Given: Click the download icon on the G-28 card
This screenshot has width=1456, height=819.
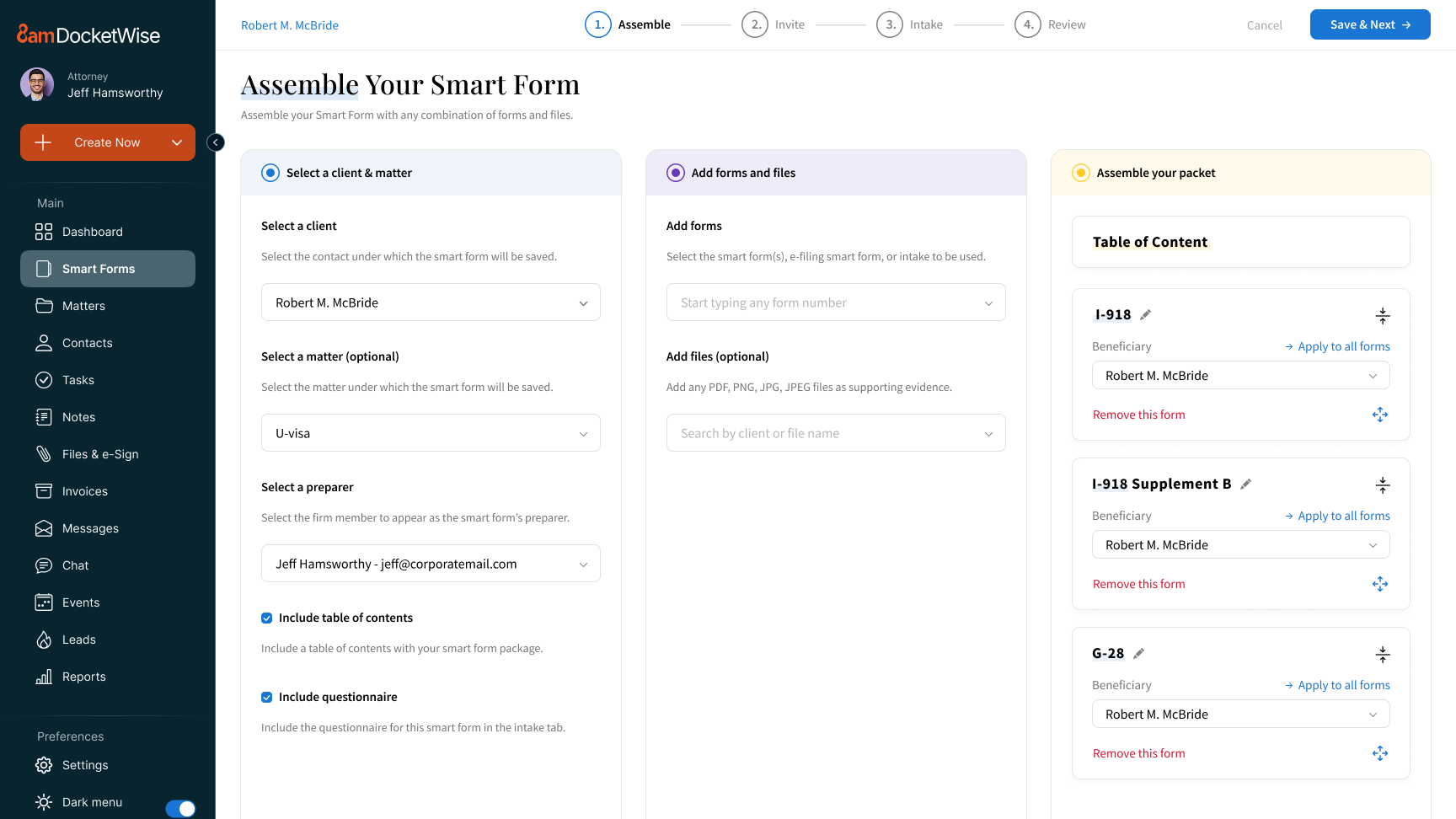Looking at the screenshot, I should click(1382, 654).
